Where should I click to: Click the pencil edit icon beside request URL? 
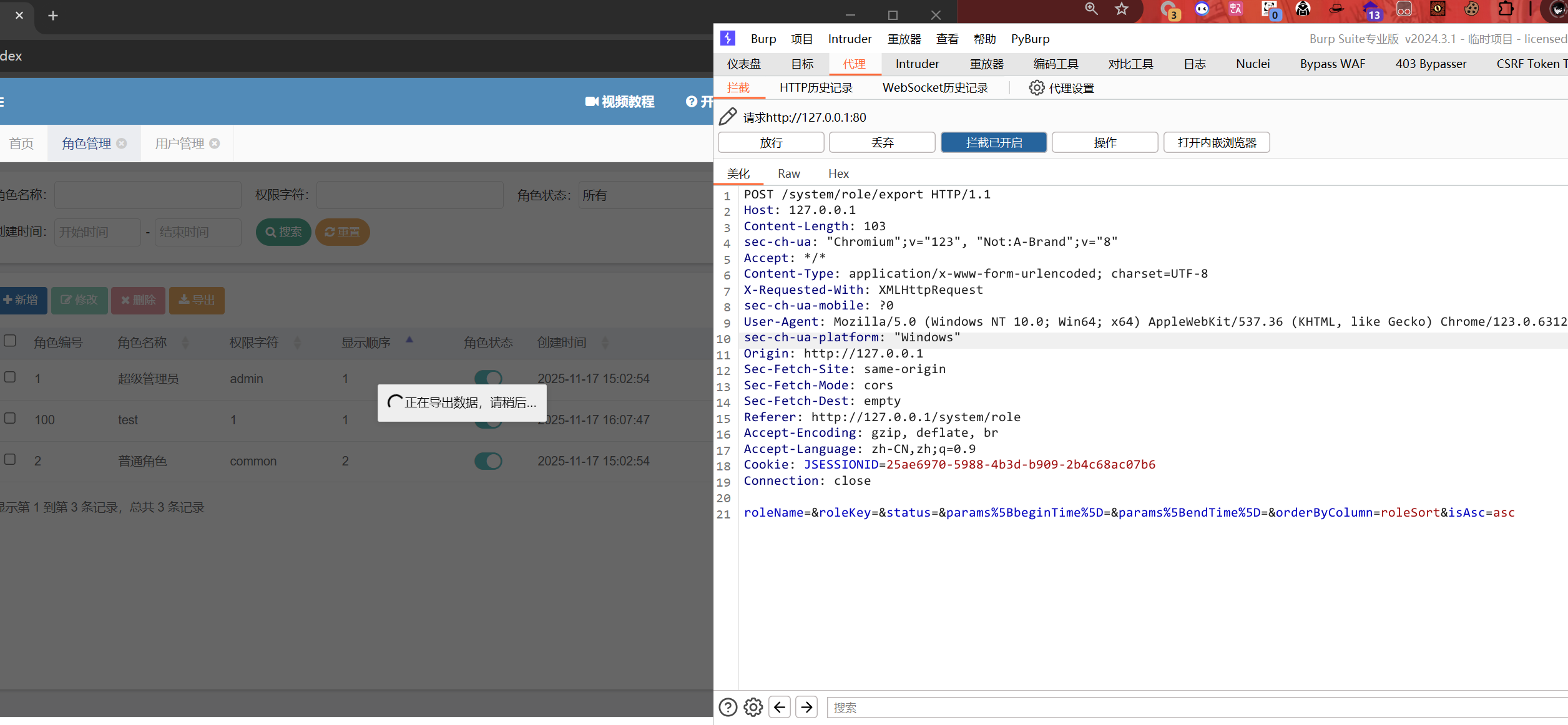728,117
